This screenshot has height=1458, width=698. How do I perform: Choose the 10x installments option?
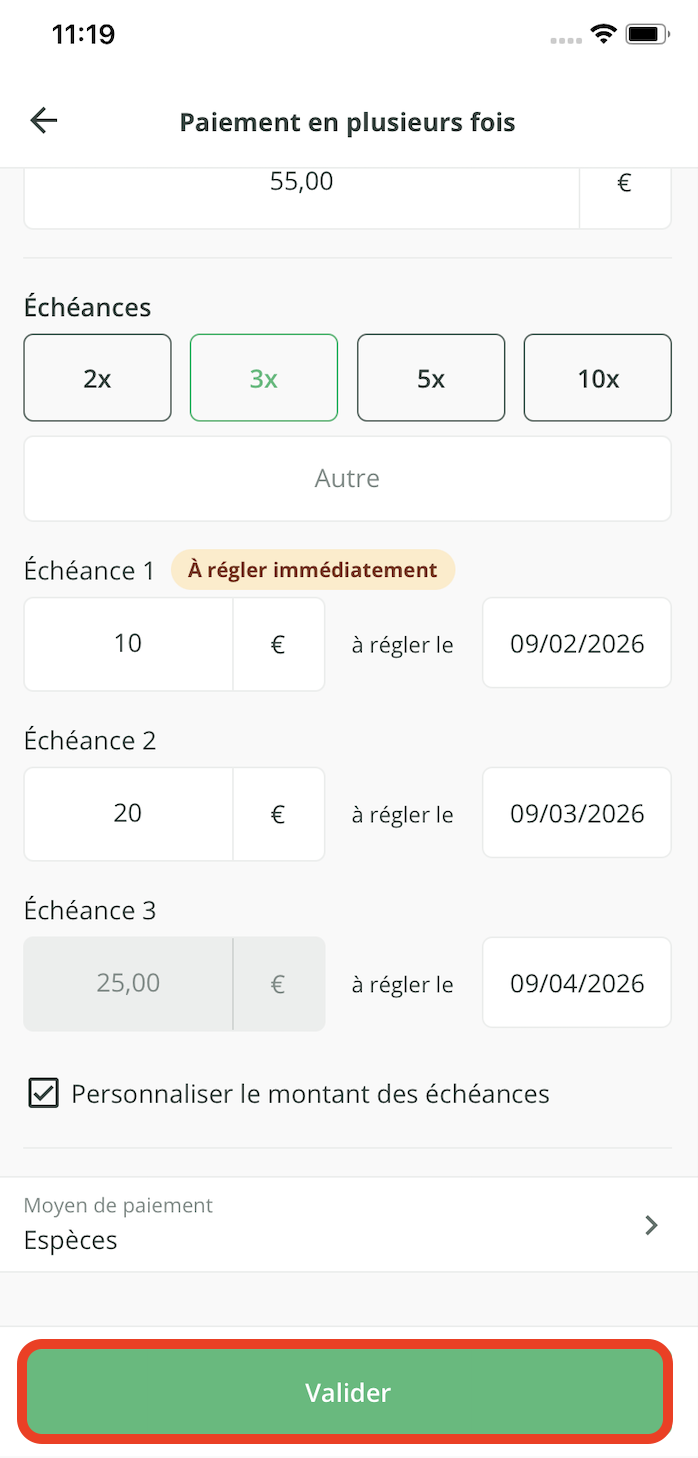pos(598,378)
